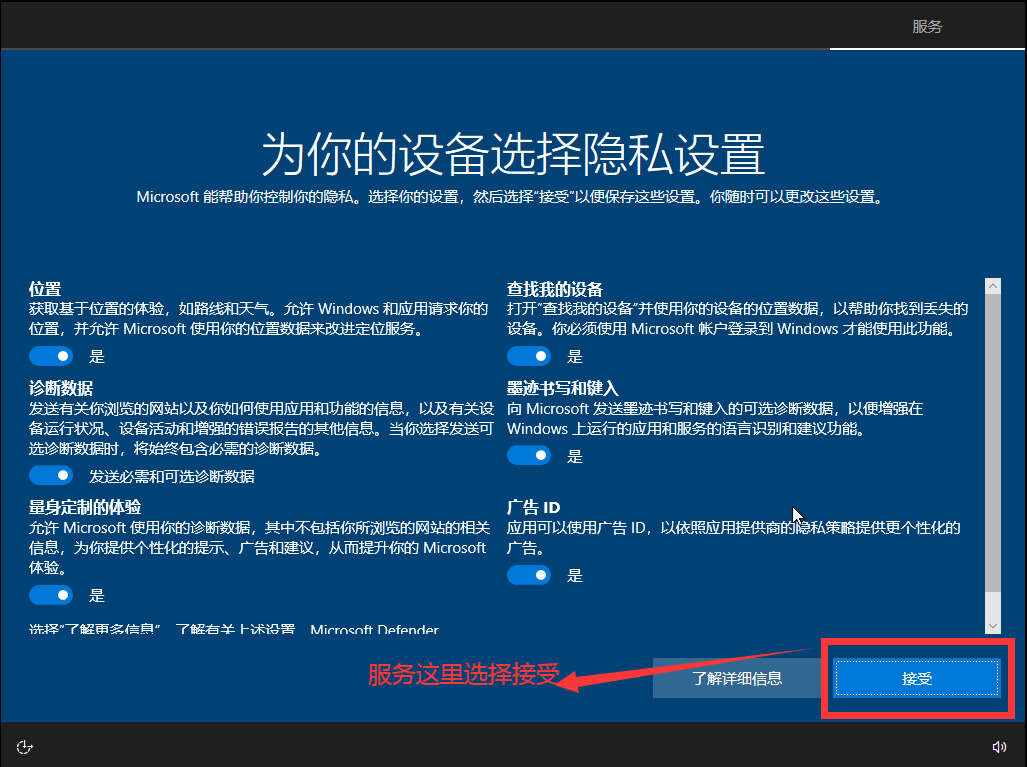Screen dimensions: 1027x767
Task: Disable the 墨迹书写和键入 toggle
Action: (x=529, y=455)
